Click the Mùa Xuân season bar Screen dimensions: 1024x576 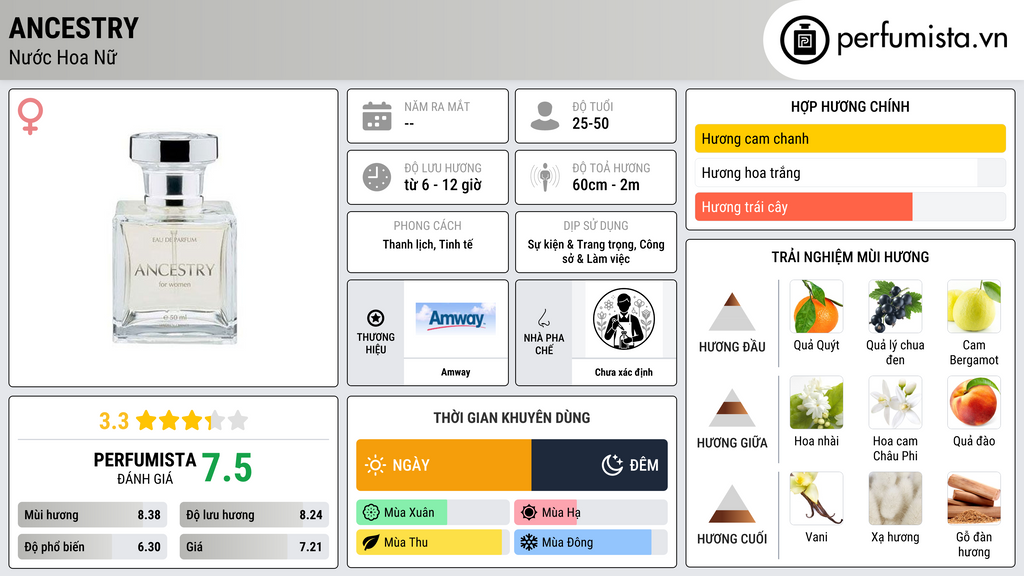click(432, 513)
